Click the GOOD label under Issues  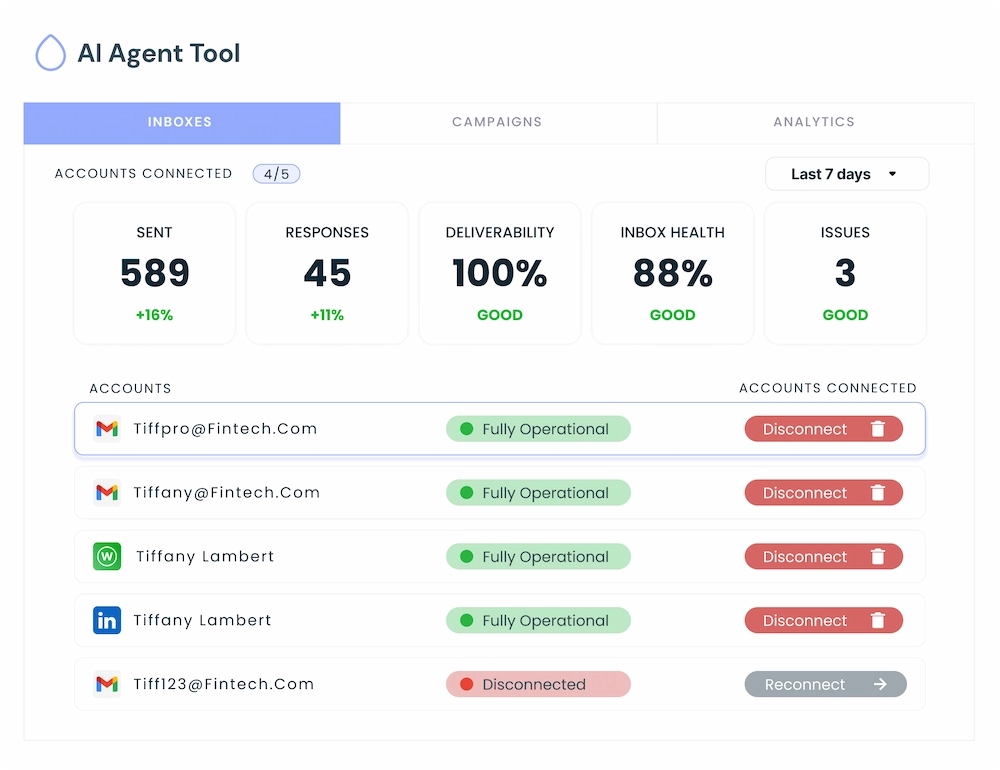(x=846, y=315)
